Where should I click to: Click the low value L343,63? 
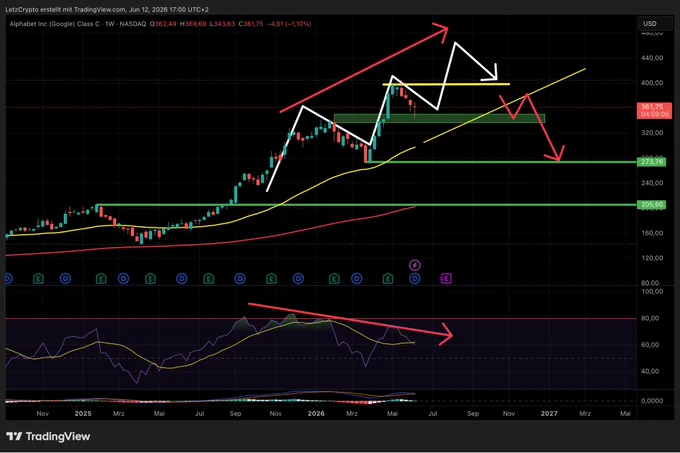click(222, 24)
